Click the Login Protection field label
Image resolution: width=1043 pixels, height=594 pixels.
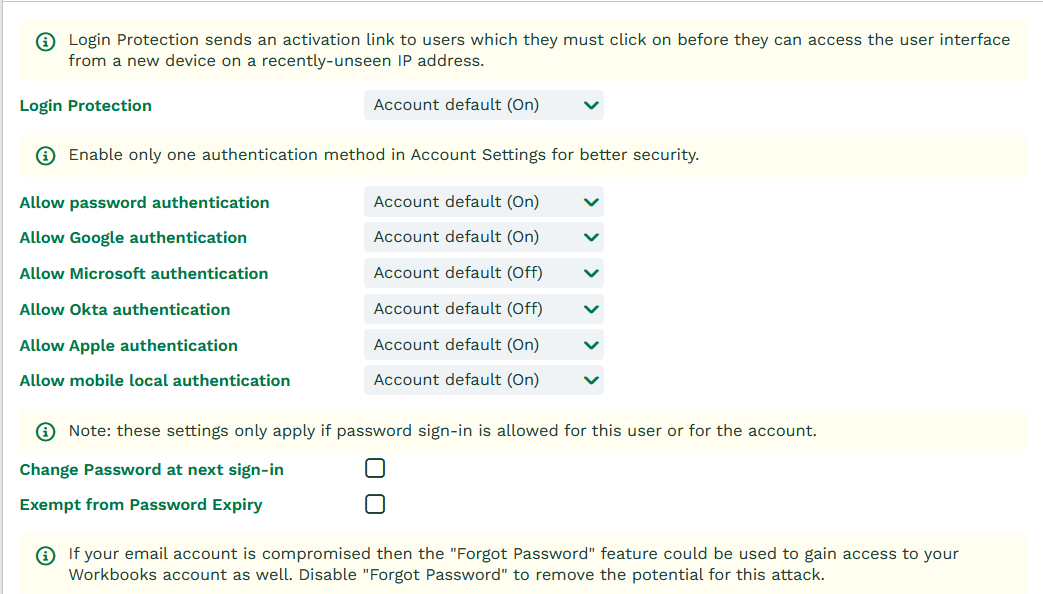tap(86, 106)
